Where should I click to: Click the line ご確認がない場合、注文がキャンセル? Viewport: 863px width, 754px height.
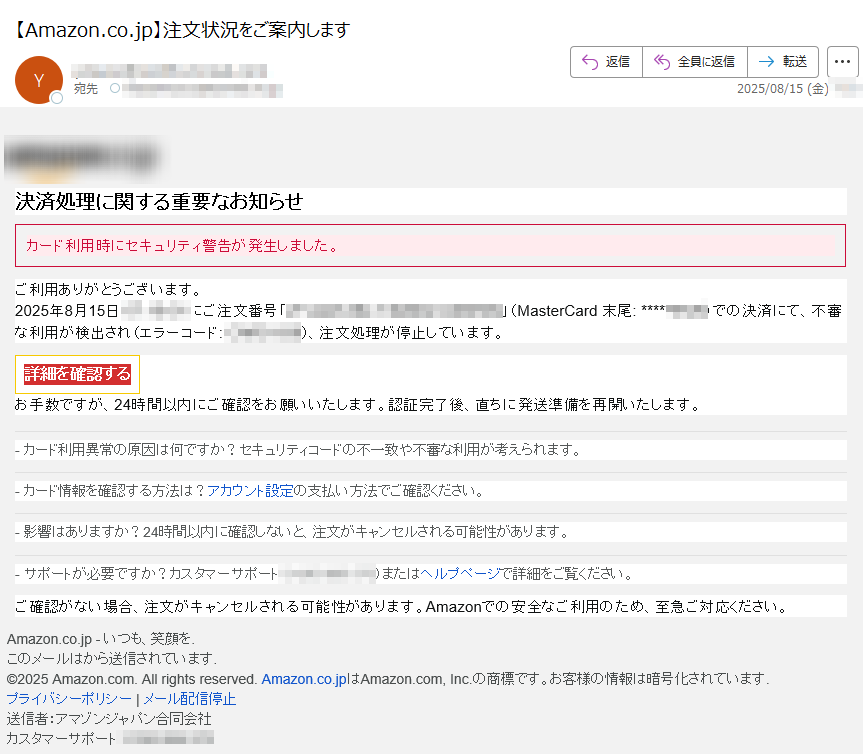[x=401, y=607]
